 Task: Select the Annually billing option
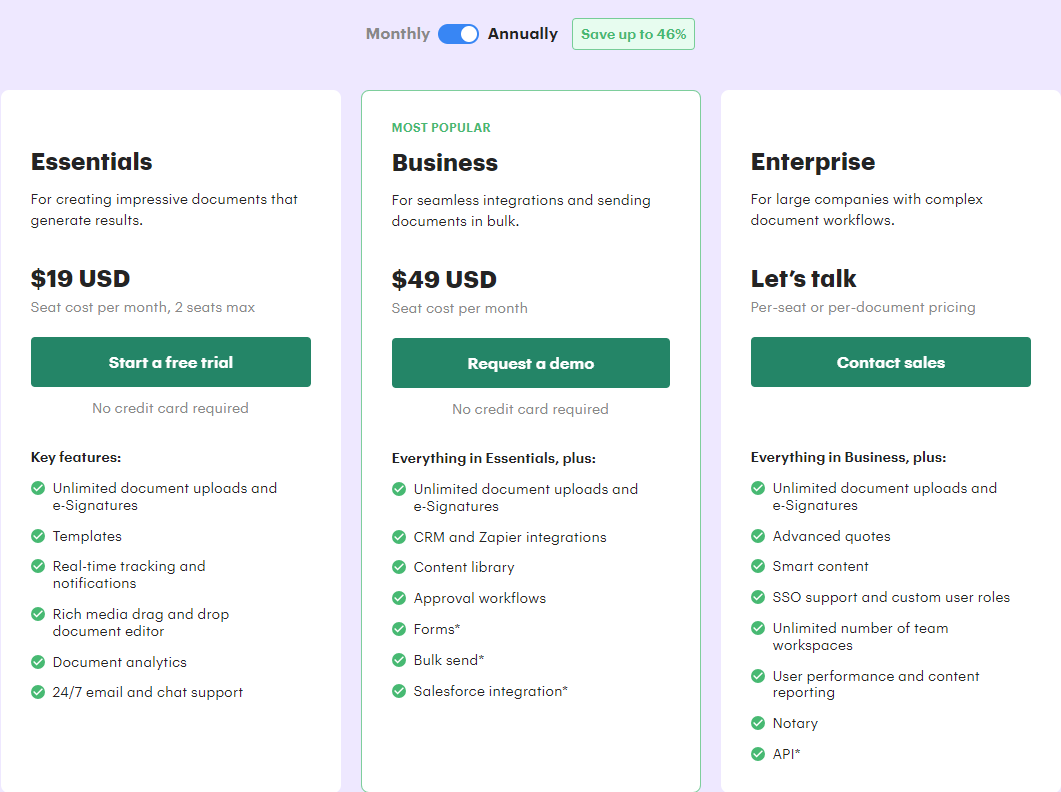click(523, 33)
